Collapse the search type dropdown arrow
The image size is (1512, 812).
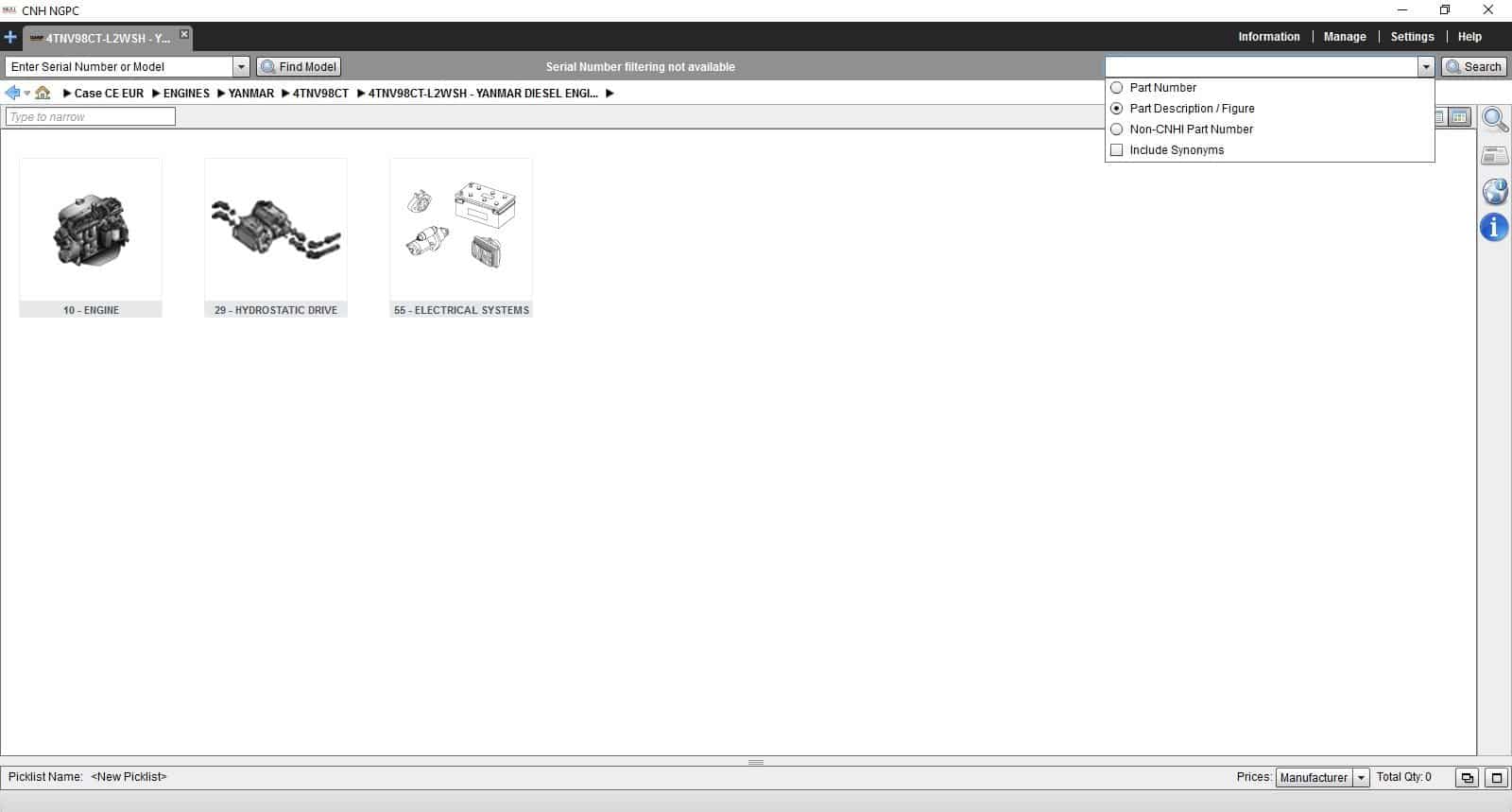tap(1426, 67)
